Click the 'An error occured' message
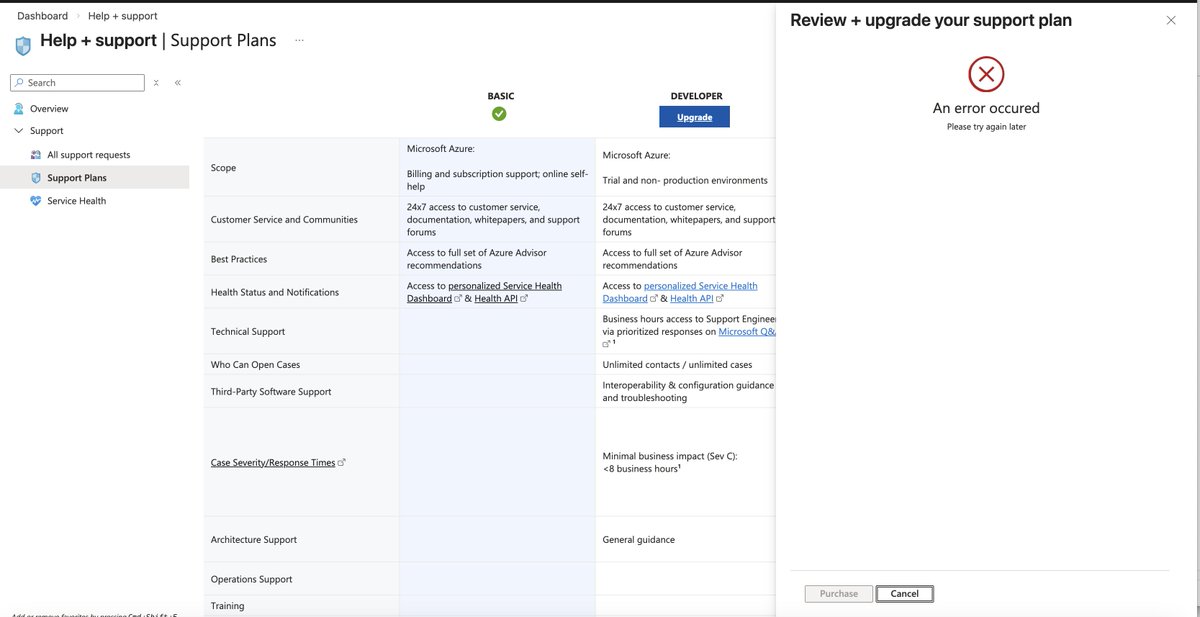 (986, 108)
